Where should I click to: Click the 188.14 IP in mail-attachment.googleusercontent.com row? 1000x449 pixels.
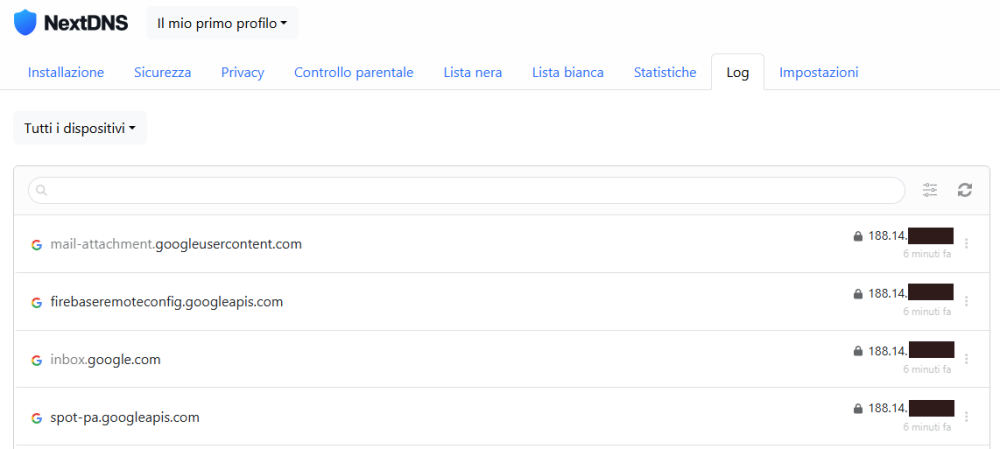click(x=888, y=236)
